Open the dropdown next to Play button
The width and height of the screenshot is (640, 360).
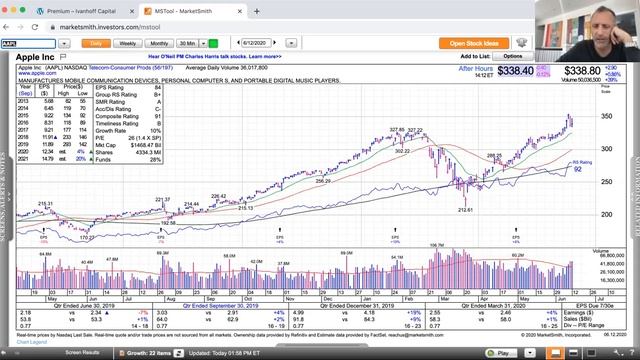coord(530,353)
